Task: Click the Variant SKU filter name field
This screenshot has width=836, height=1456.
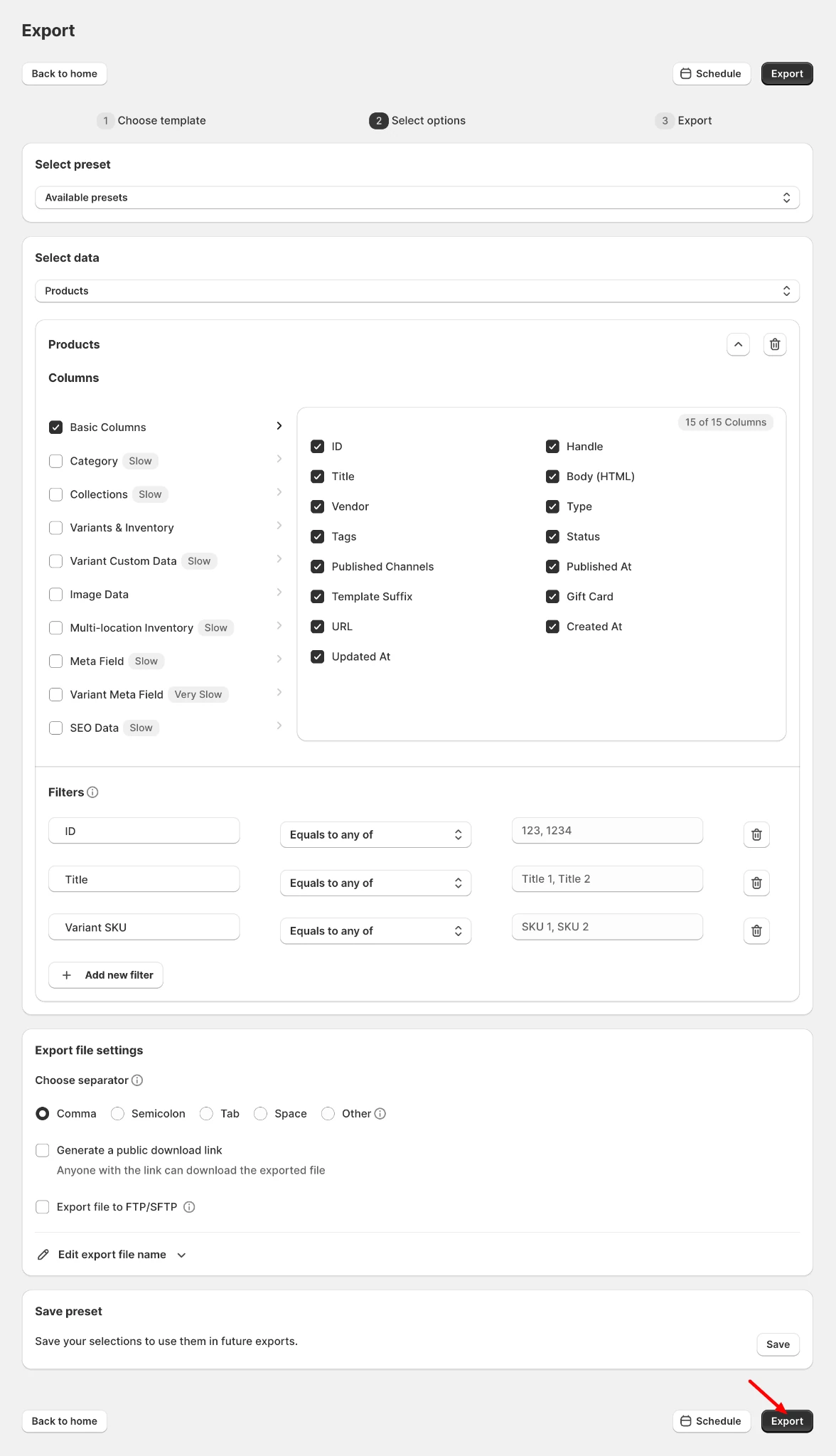Action: click(144, 928)
